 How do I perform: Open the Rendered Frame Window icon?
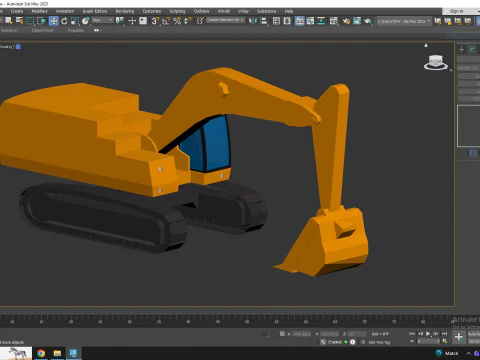[x=357, y=21]
